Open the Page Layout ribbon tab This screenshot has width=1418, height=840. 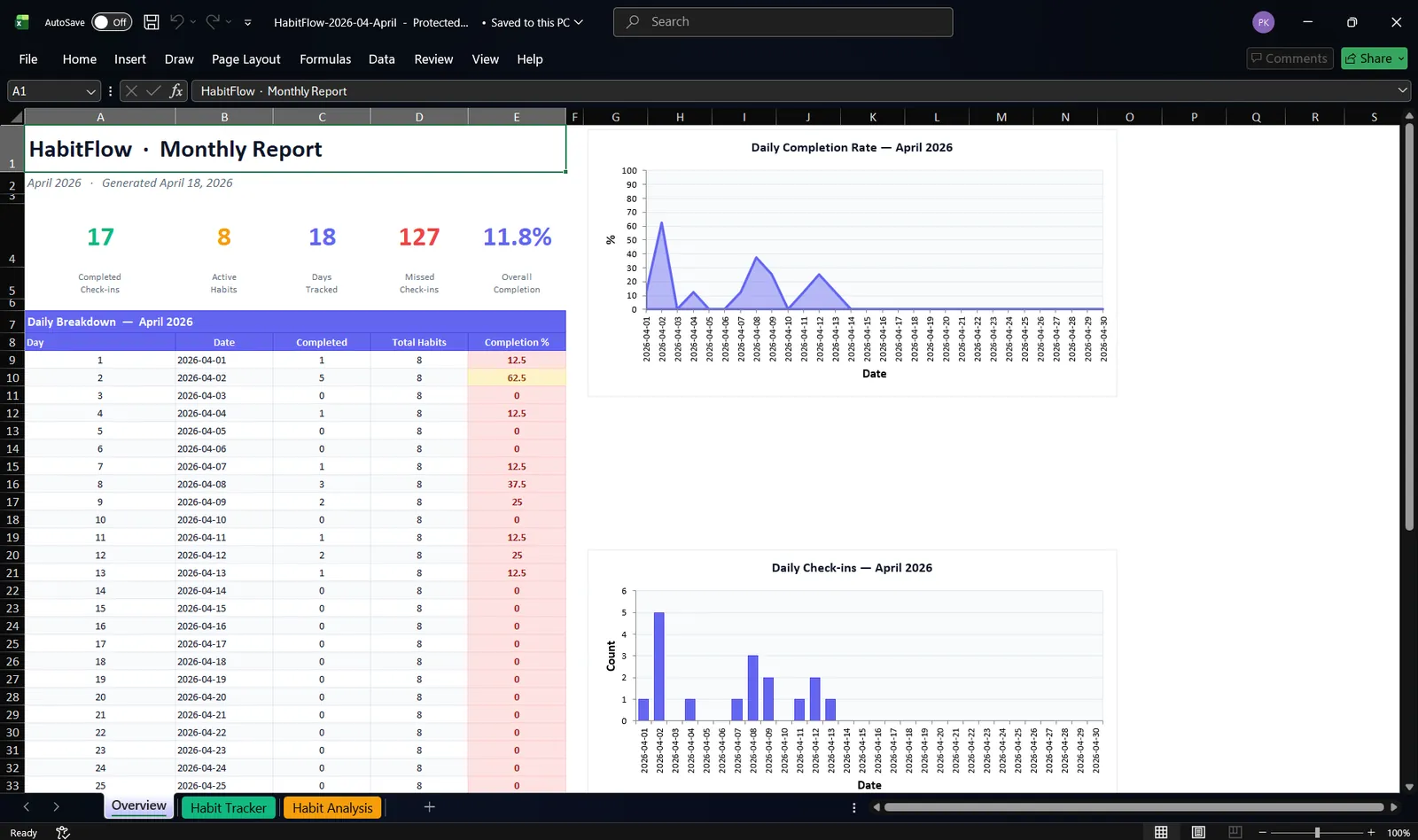point(246,59)
